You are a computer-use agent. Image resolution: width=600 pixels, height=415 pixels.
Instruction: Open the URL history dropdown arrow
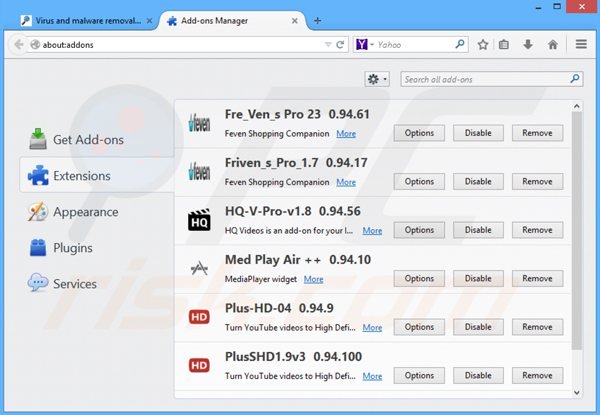(x=328, y=45)
